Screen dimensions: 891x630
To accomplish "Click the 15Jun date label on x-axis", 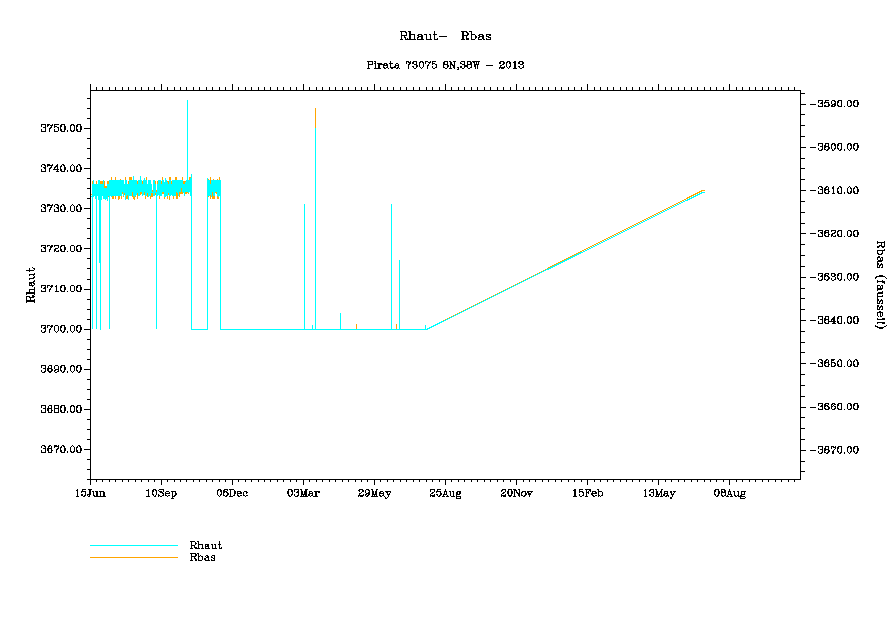I will coord(90,493).
